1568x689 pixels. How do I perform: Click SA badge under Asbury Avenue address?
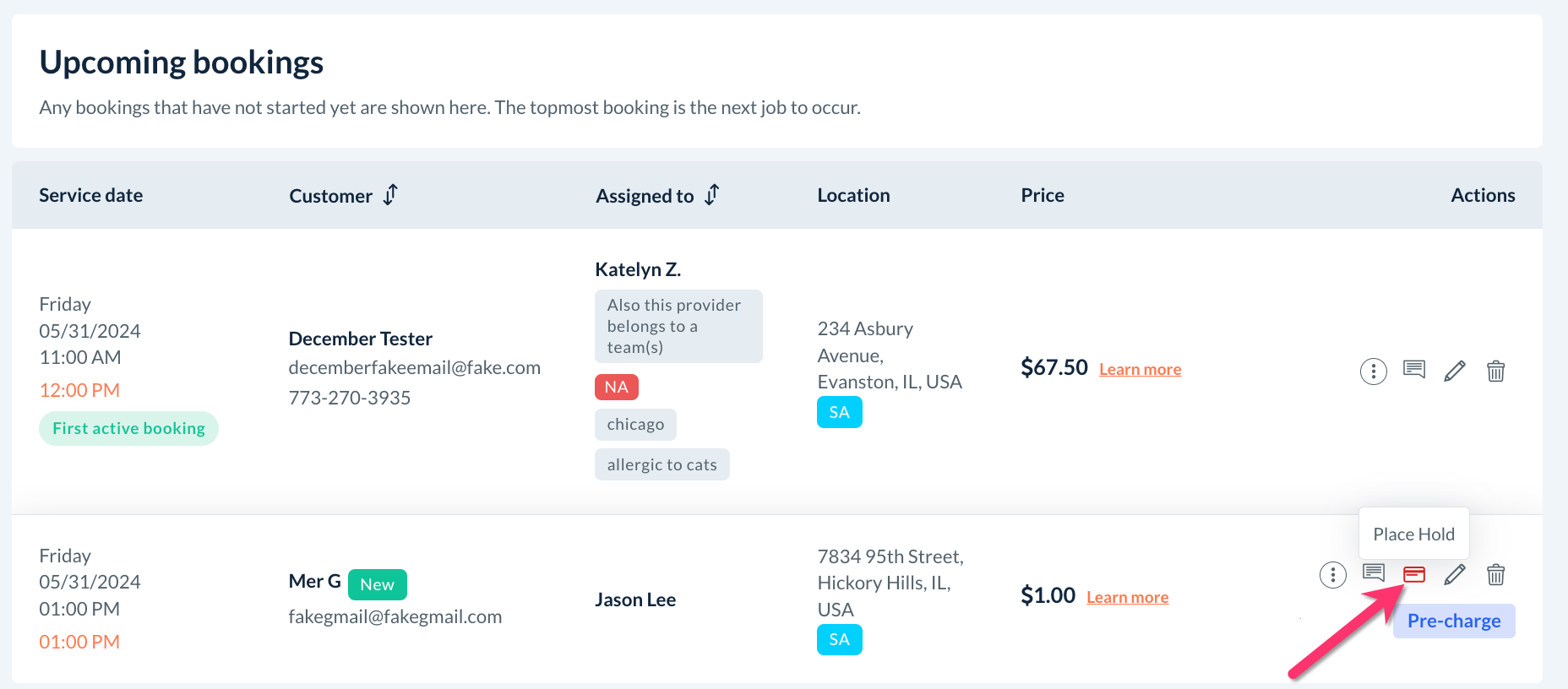click(x=839, y=412)
